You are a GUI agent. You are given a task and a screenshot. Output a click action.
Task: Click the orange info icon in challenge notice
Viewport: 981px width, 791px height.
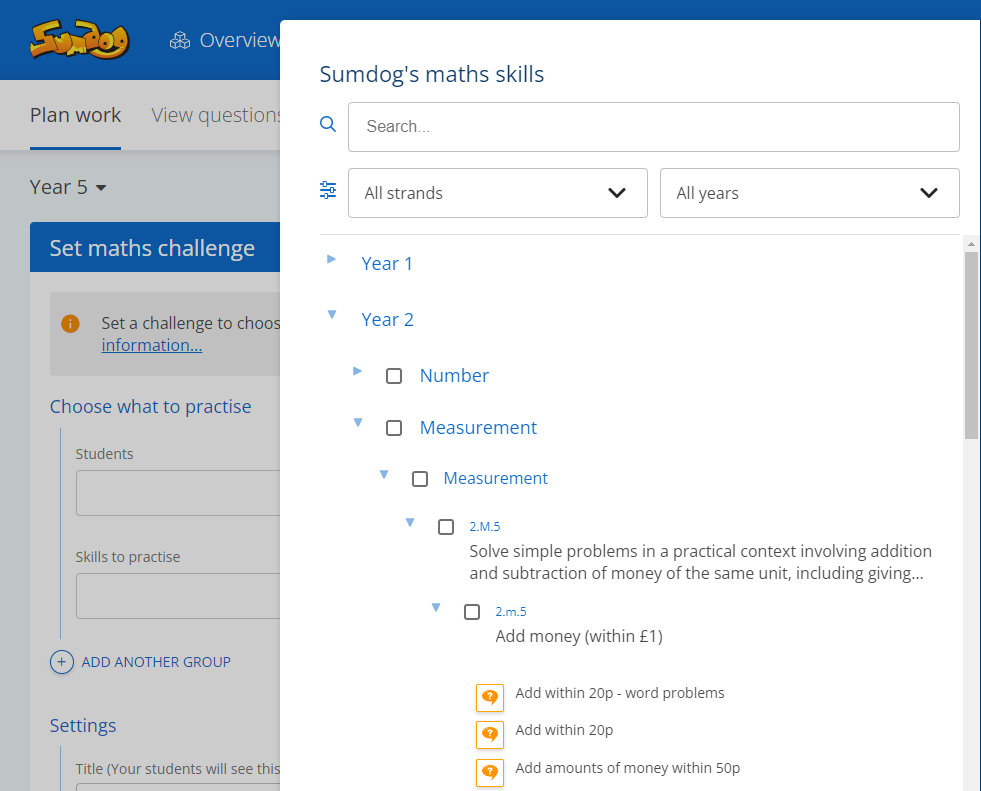point(70,324)
